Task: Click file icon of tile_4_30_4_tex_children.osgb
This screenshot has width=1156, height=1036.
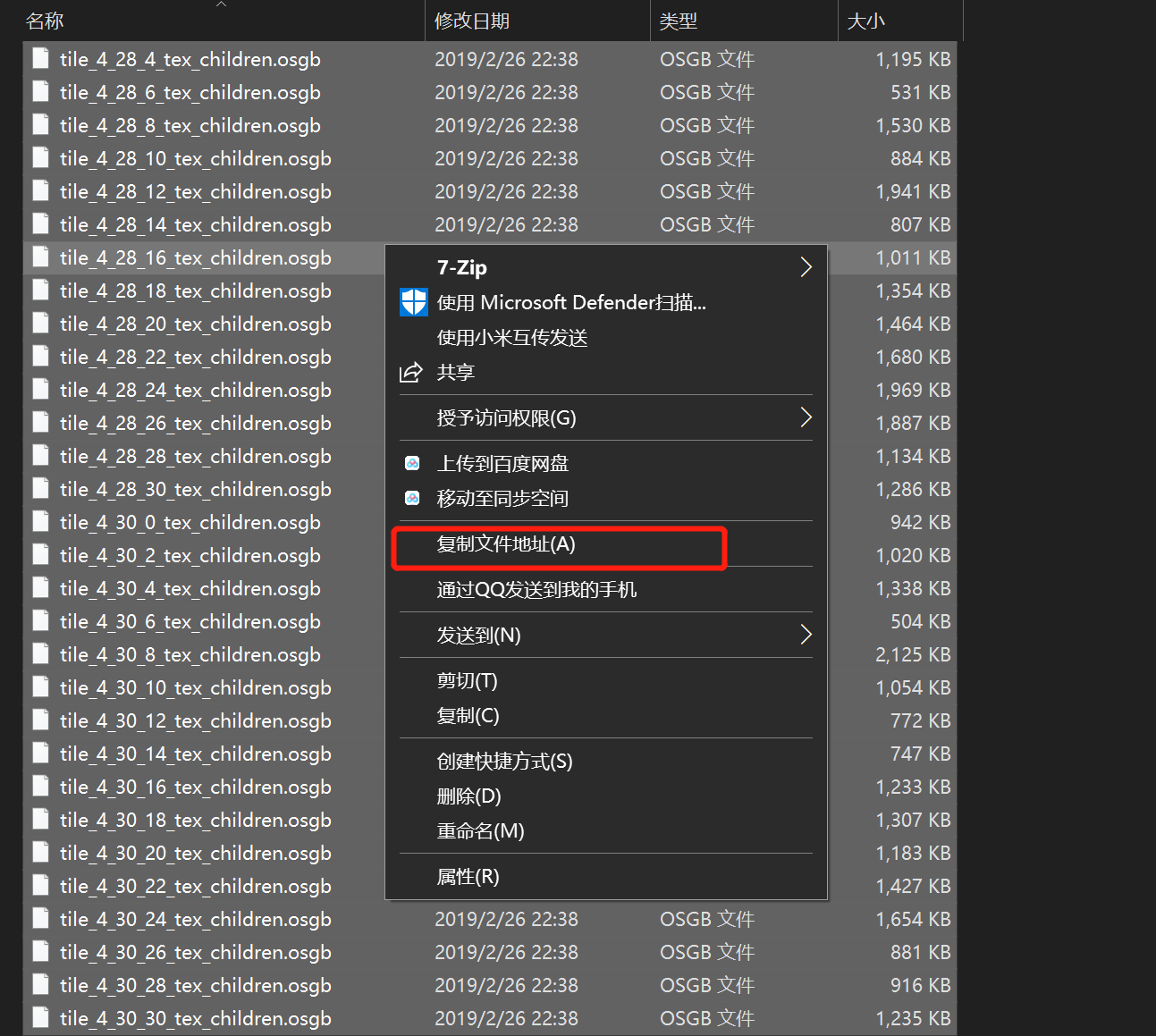Action: tap(40, 588)
